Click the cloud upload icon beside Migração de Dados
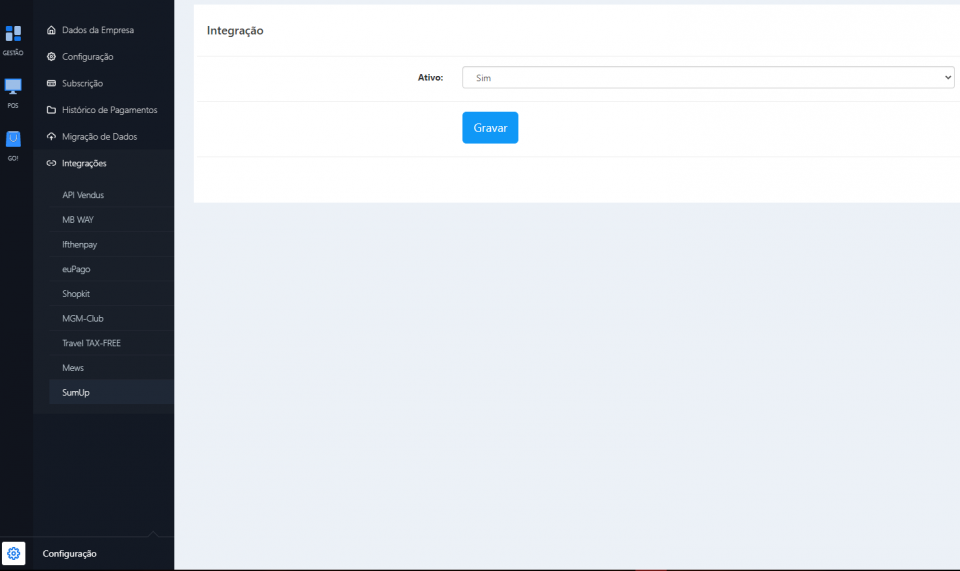 point(51,136)
